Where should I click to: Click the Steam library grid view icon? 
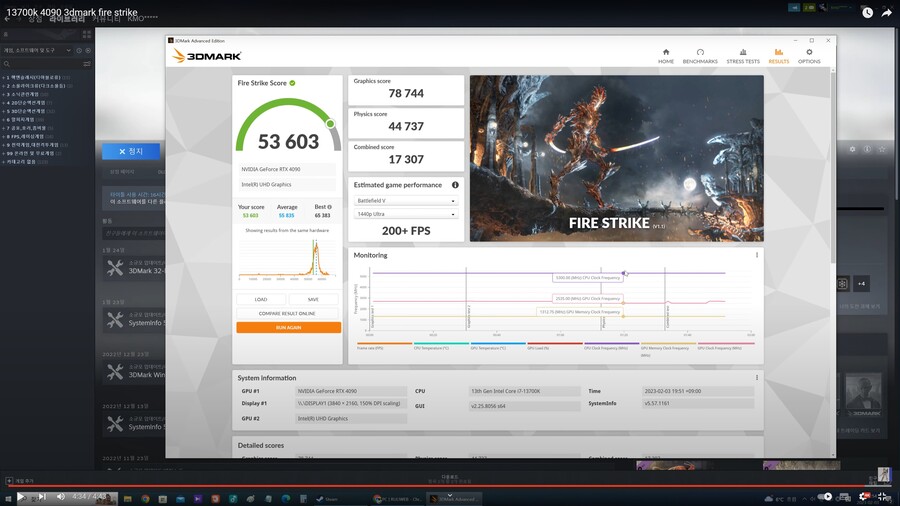[87, 34]
